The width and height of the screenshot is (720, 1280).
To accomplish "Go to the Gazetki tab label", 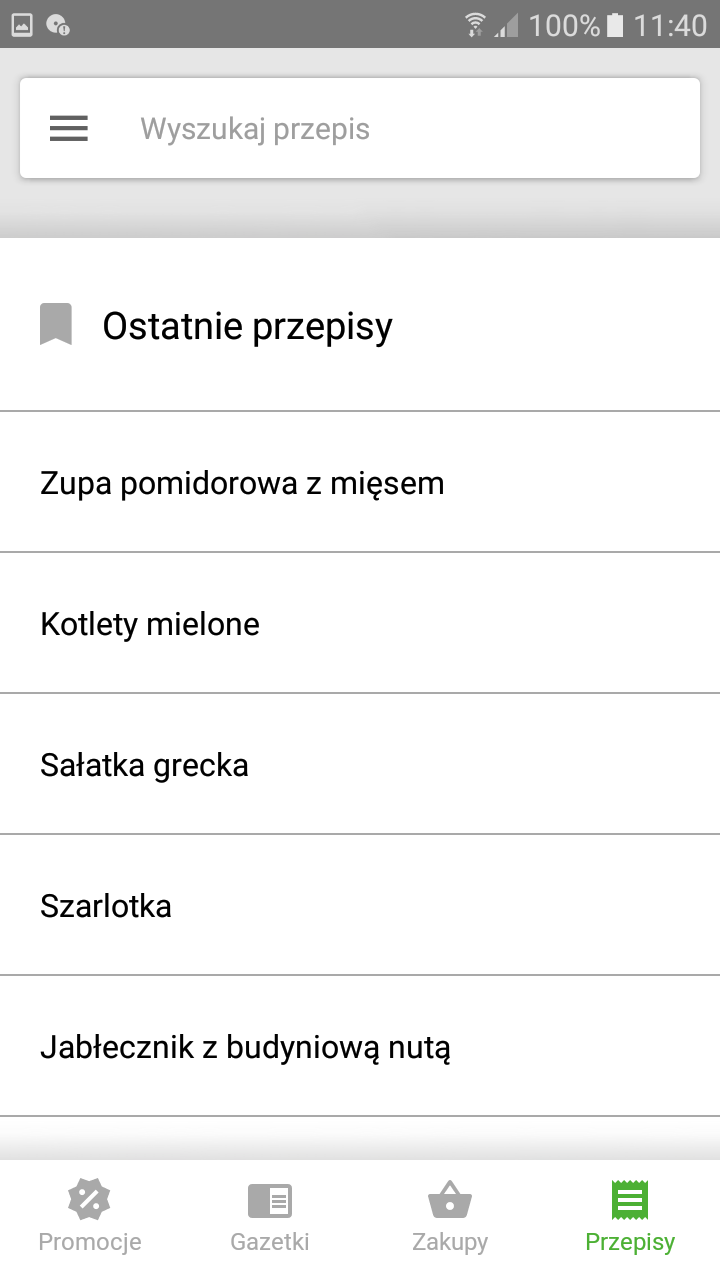I will (269, 1242).
